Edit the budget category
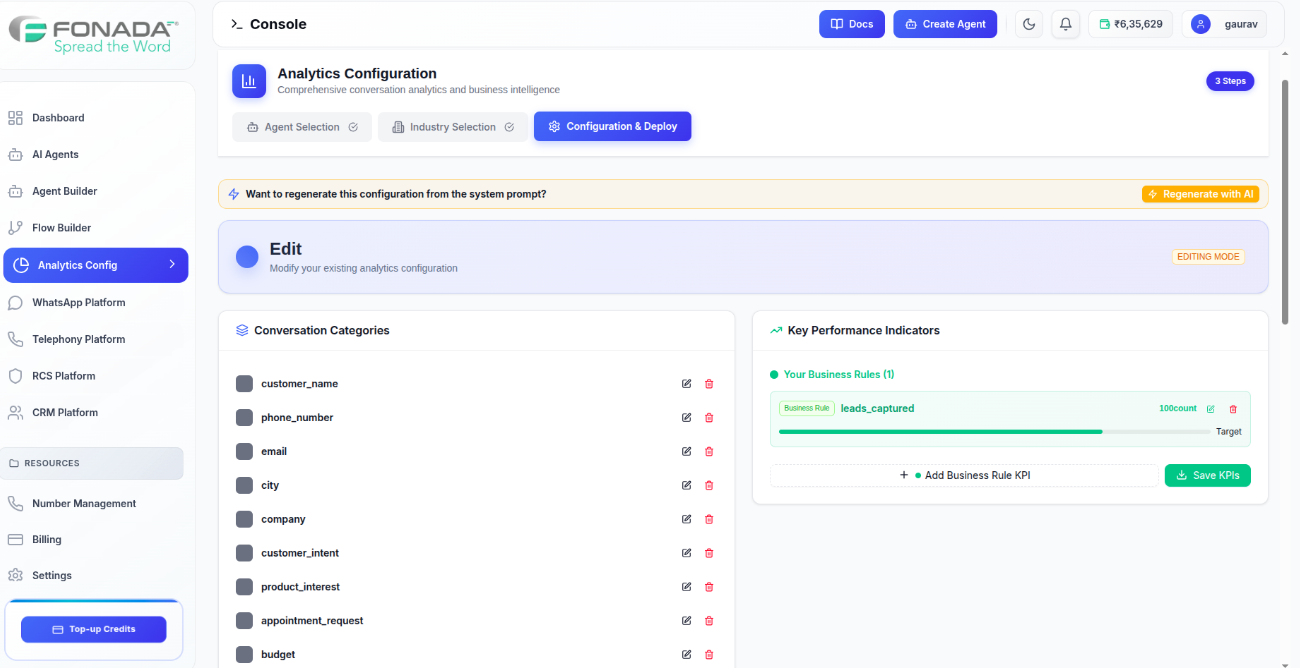The height and width of the screenshot is (668, 1300). 686,655
